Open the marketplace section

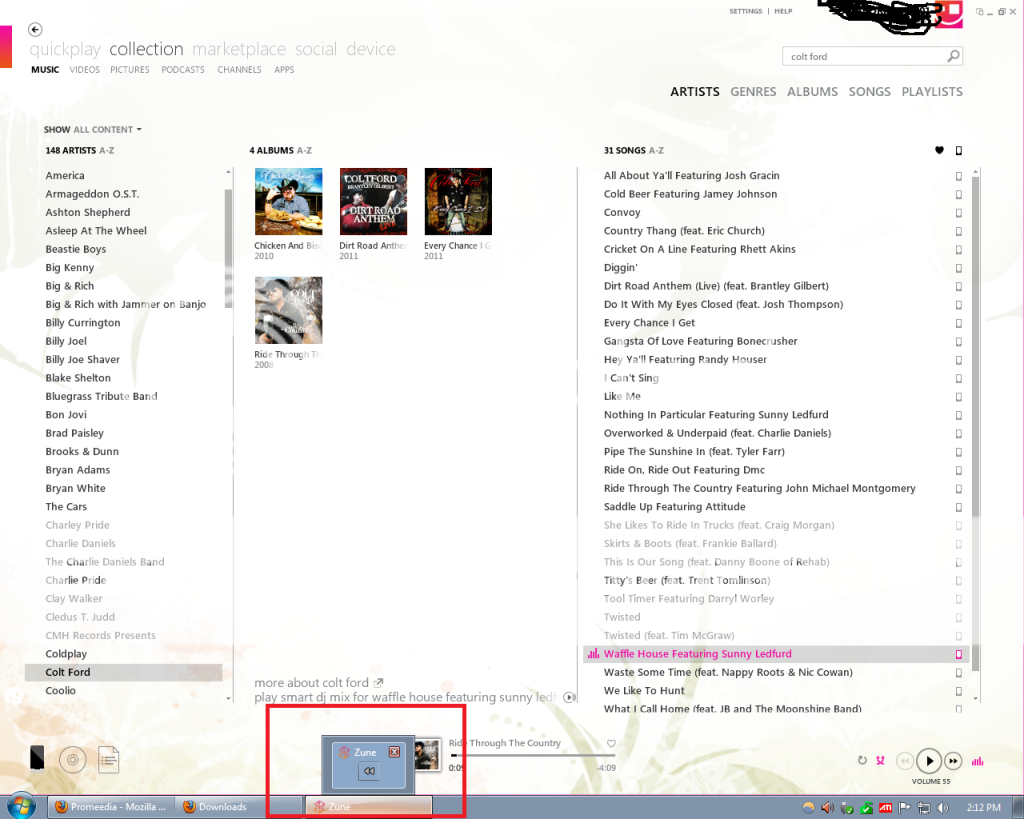[239, 49]
